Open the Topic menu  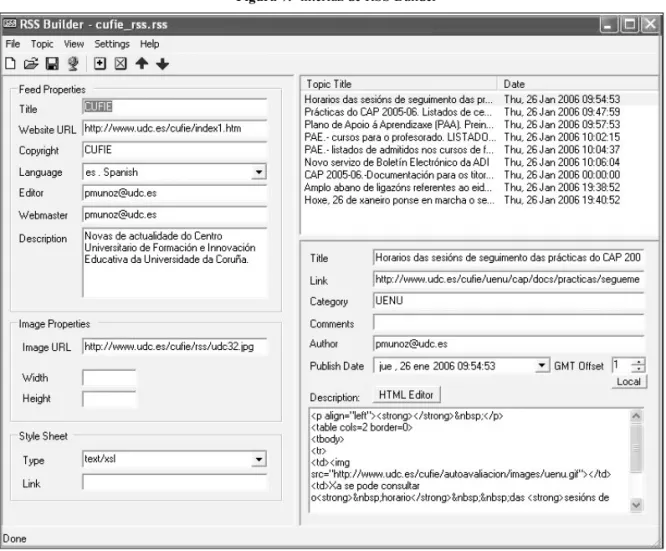point(42,44)
